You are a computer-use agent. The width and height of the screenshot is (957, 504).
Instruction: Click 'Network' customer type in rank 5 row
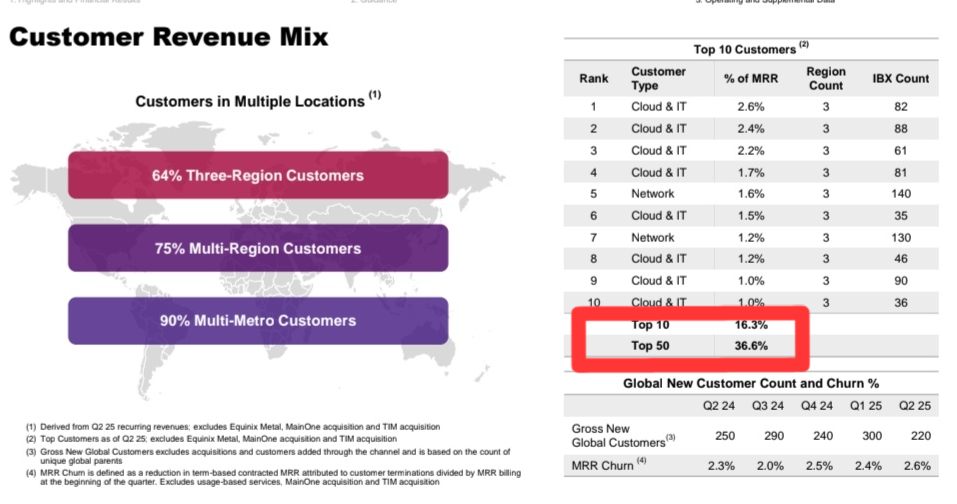[x=652, y=193]
